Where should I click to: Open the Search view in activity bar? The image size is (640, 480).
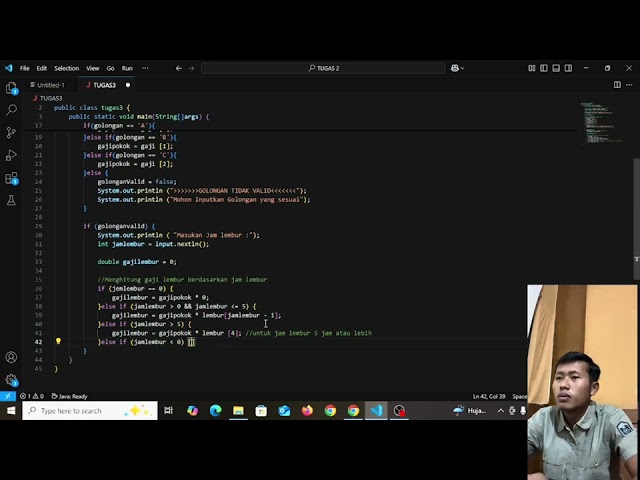click(11, 110)
